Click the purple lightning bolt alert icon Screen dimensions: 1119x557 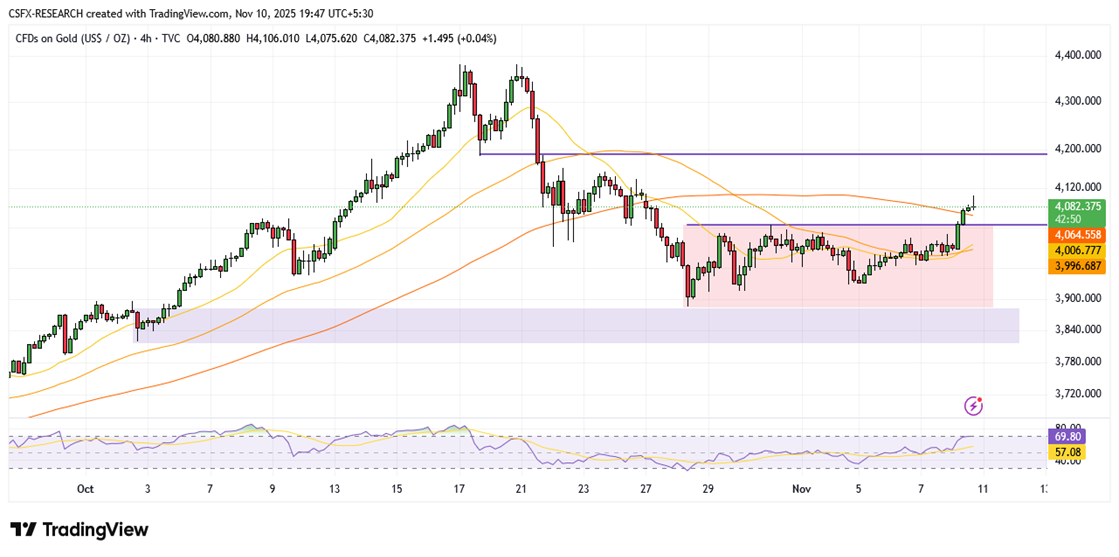click(x=973, y=405)
